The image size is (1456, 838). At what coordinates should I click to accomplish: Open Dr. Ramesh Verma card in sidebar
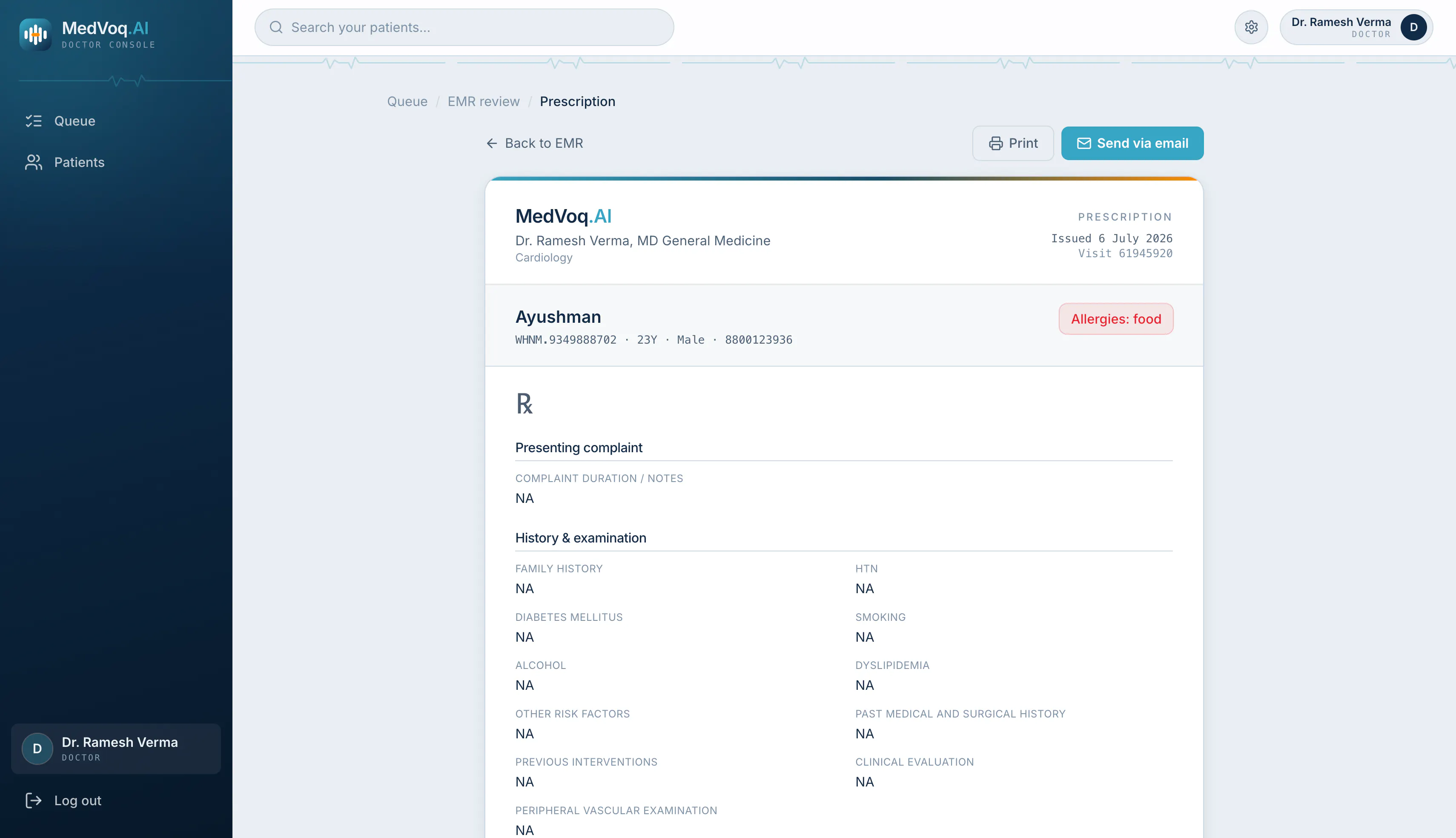click(116, 749)
